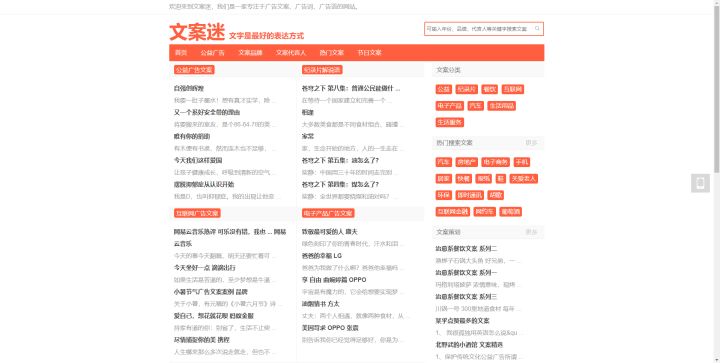
Task: Open the 公益广告文案 section header label
Action: [x=194, y=70]
